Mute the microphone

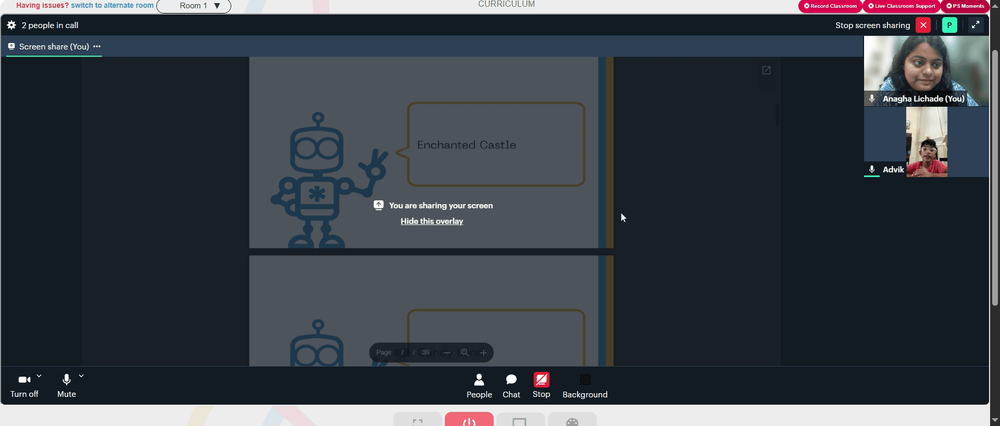click(66, 385)
